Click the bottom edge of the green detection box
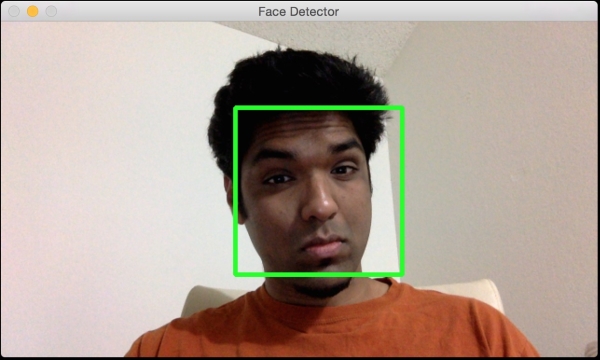The width and height of the screenshot is (600, 360). 319,274
